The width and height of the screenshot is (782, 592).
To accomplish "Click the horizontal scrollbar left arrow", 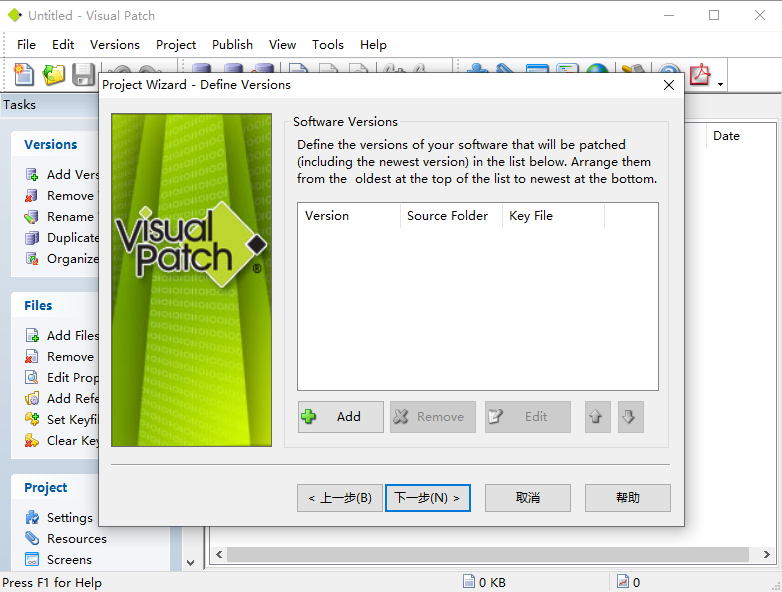I will (219, 554).
